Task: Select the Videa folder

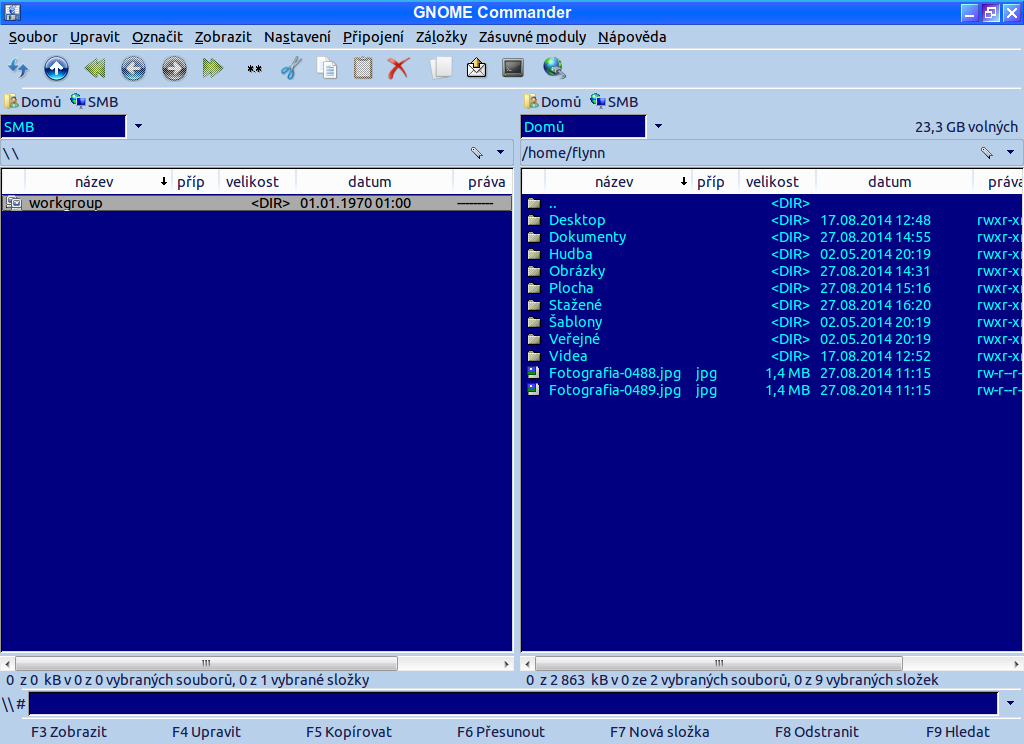Action: coord(773,356)
